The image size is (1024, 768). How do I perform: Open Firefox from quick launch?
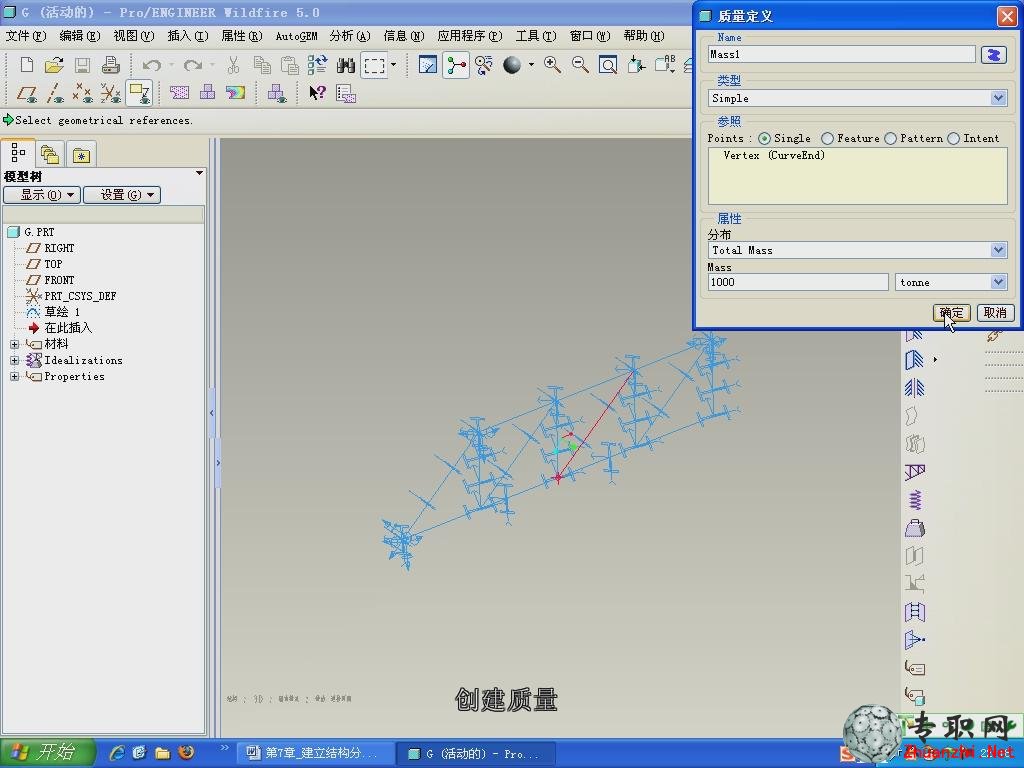tap(186, 752)
